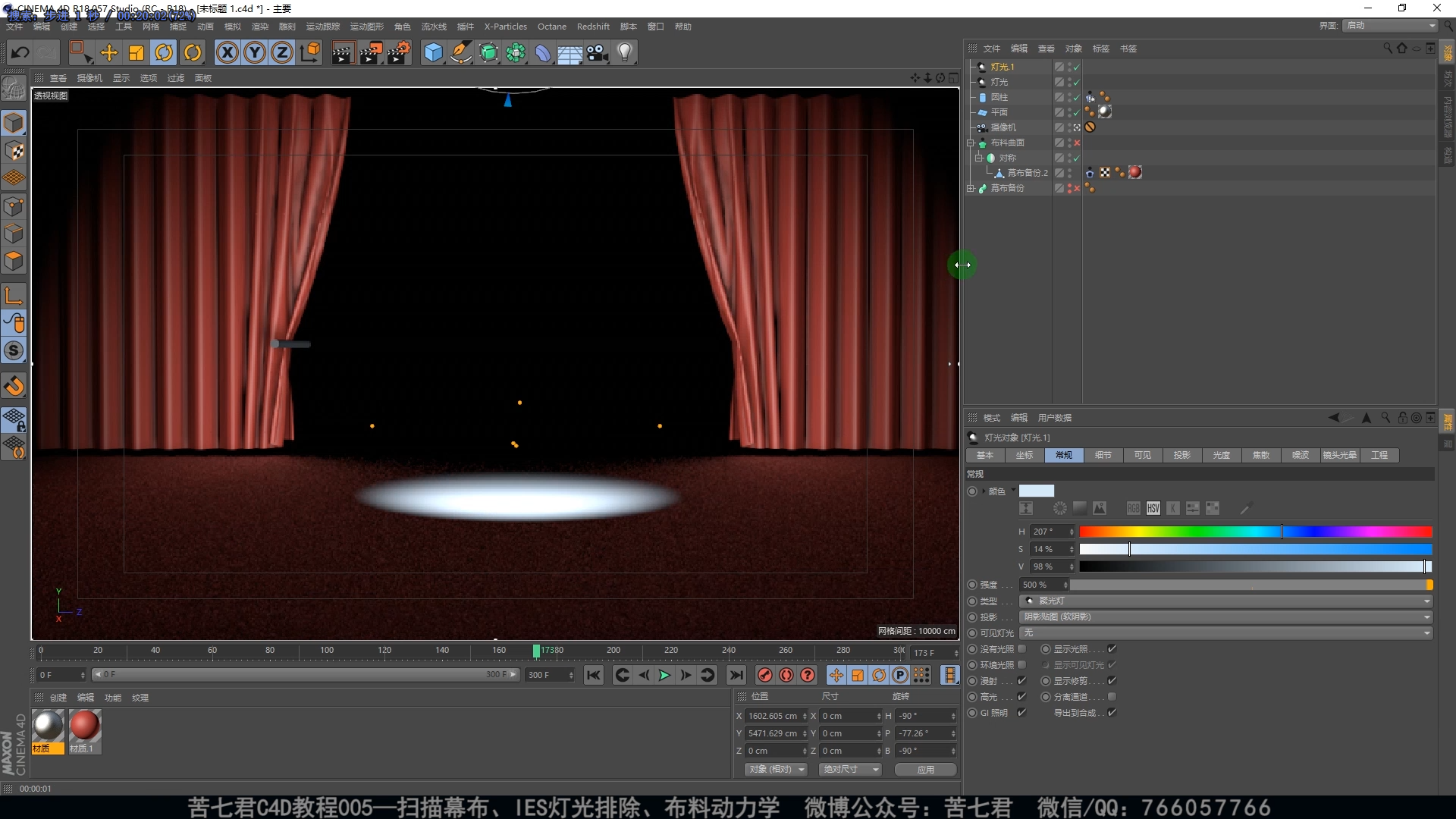The image size is (1456, 819).
Task: Click the hue H color slider
Action: [x=1255, y=532]
